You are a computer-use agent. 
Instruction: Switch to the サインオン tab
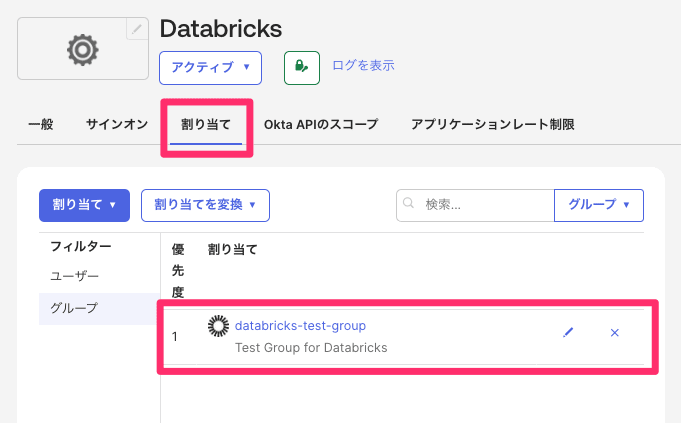[x=117, y=125]
